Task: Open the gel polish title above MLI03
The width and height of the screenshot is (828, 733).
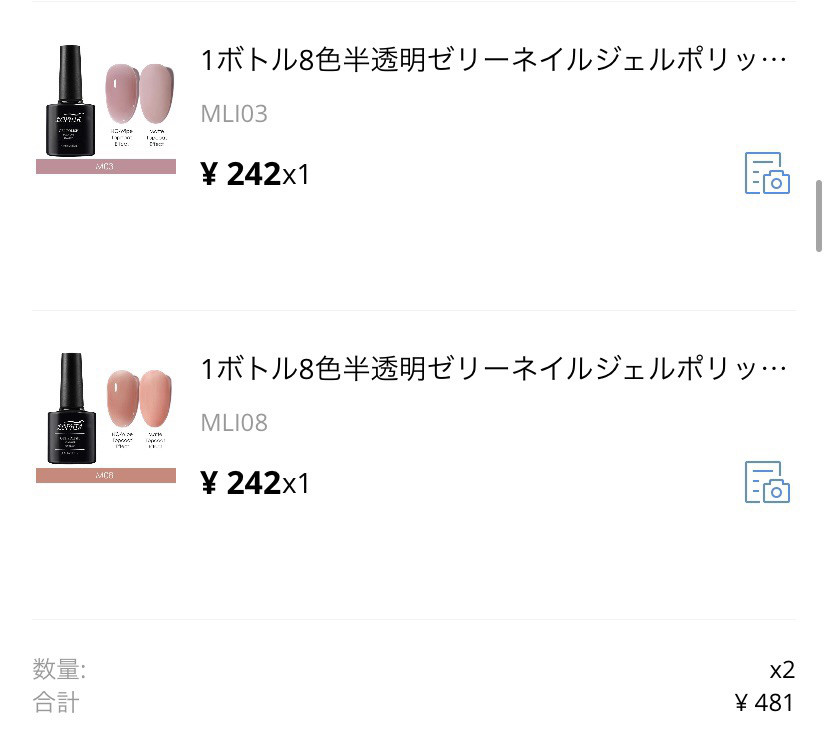Action: point(494,60)
